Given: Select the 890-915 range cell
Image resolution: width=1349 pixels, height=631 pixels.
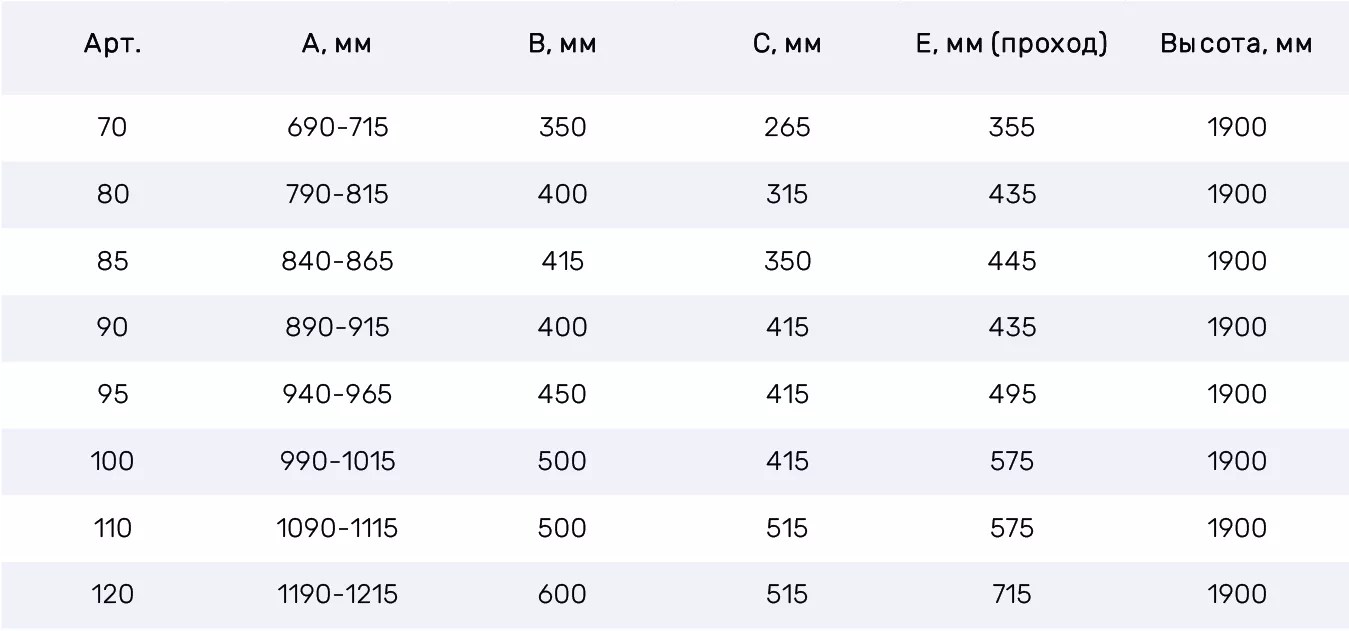Looking at the screenshot, I should point(337,328).
